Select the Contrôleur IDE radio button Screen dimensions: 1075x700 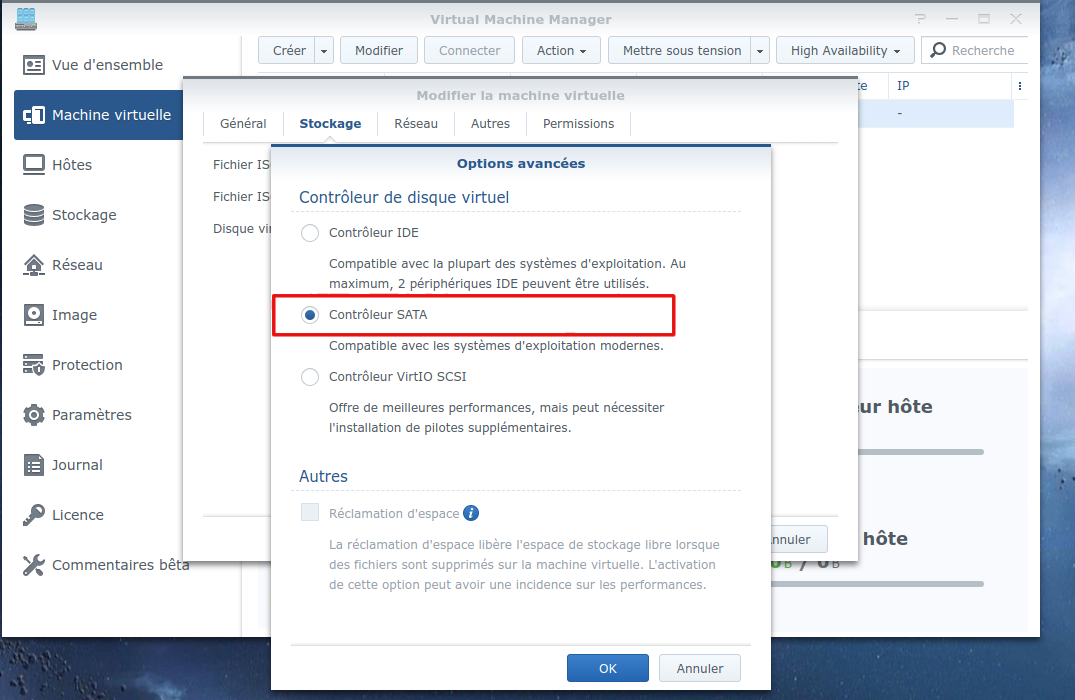[310, 232]
